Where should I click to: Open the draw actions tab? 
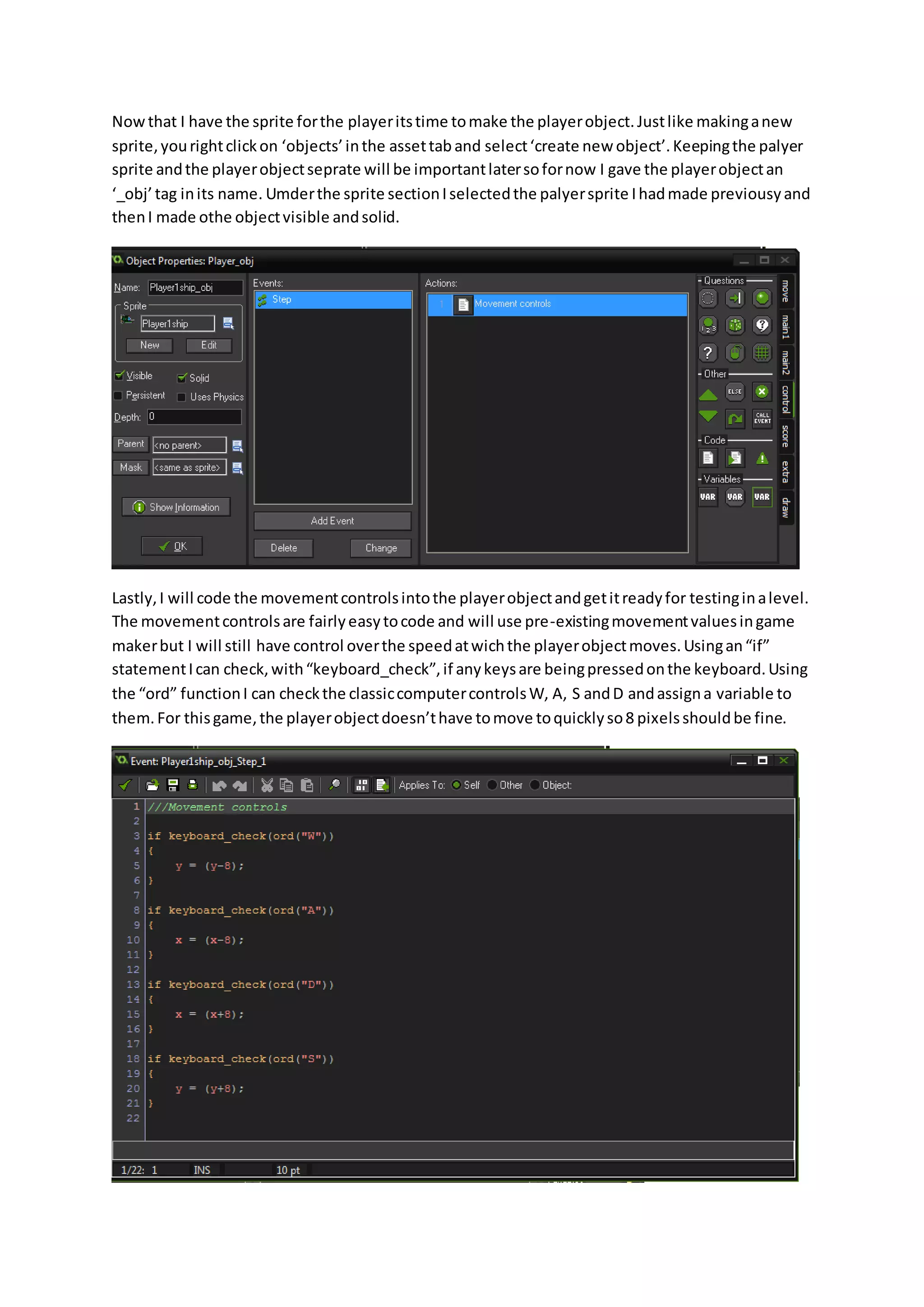[x=785, y=508]
